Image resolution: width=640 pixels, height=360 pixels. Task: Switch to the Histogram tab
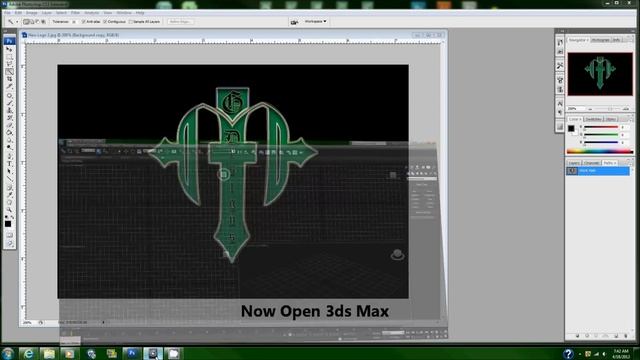click(x=600, y=40)
